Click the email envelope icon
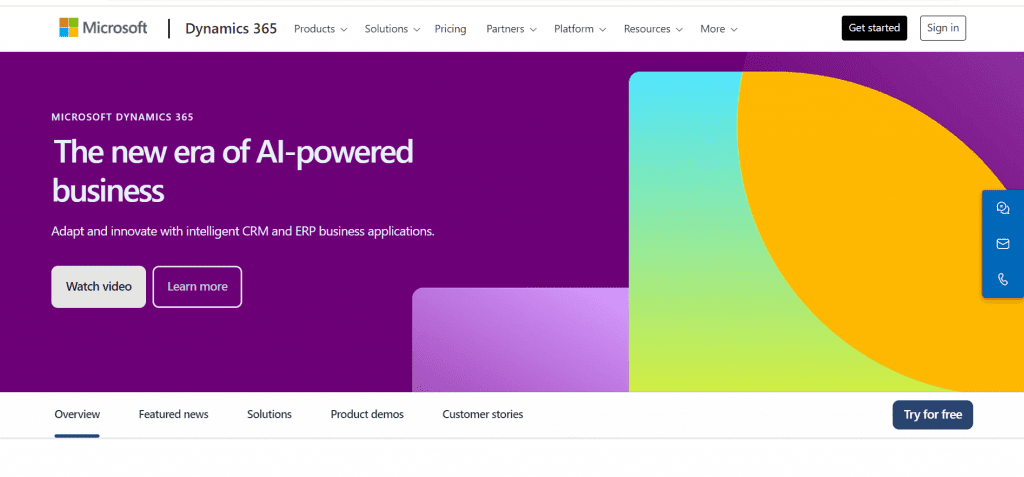The height and width of the screenshot is (477, 1024). pos(1003,244)
